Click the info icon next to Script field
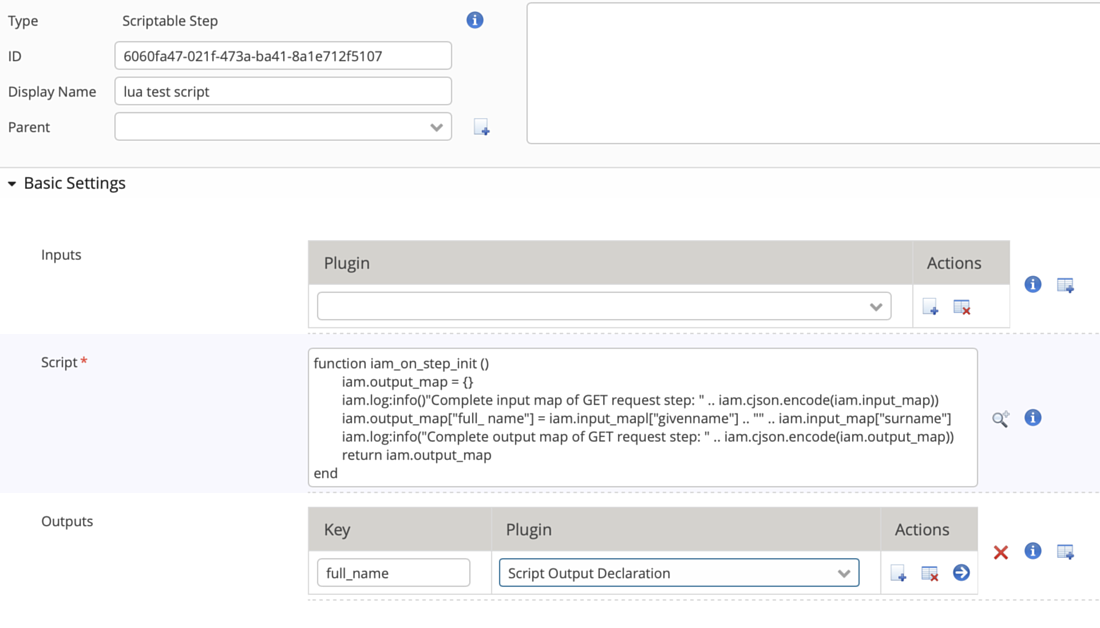This screenshot has width=1100, height=628. 1033,418
